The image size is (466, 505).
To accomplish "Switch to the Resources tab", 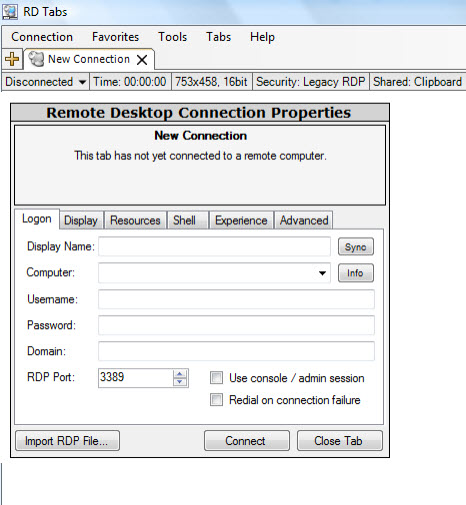I will tap(135, 220).
